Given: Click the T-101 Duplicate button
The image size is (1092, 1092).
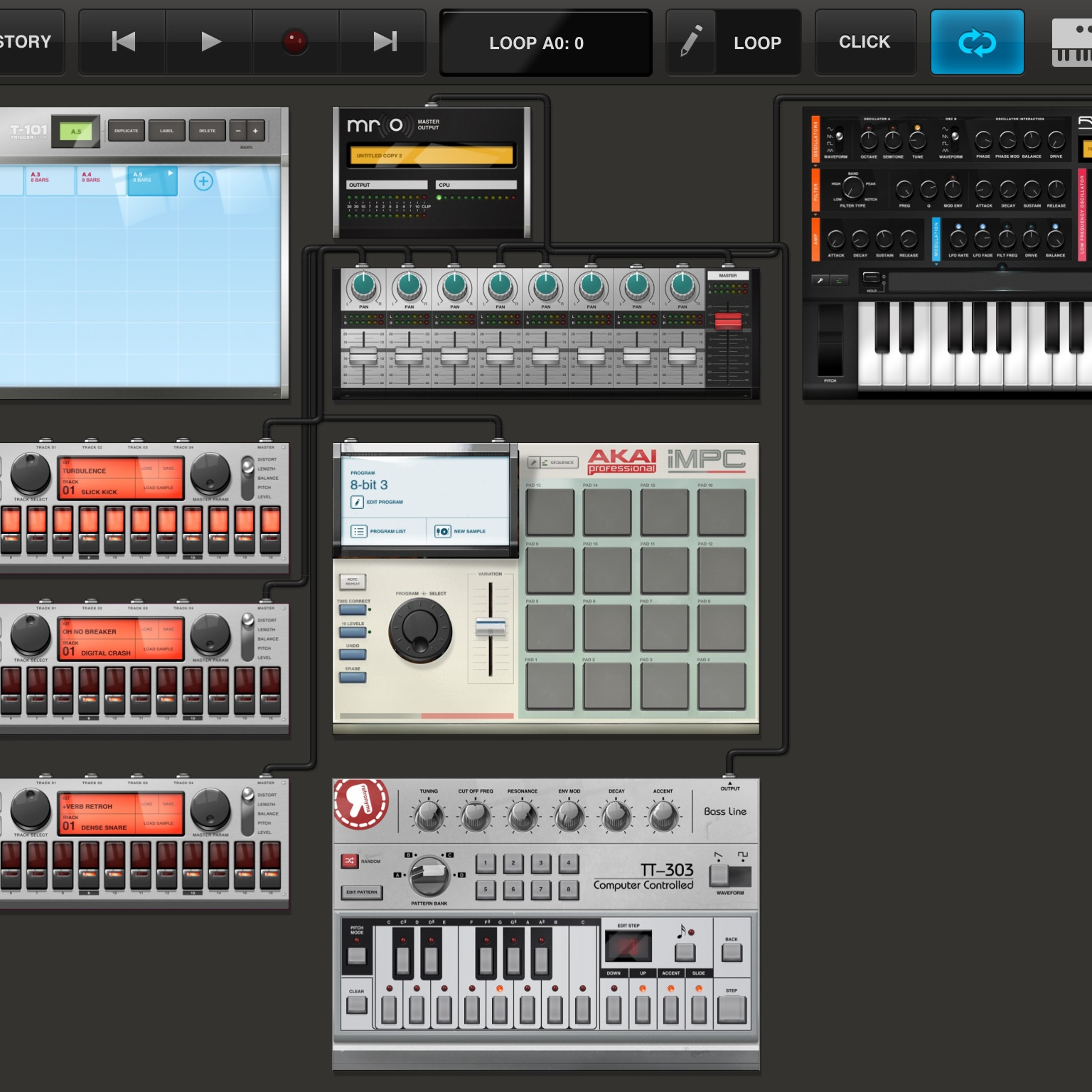Looking at the screenshot, I should click(126, 131).
